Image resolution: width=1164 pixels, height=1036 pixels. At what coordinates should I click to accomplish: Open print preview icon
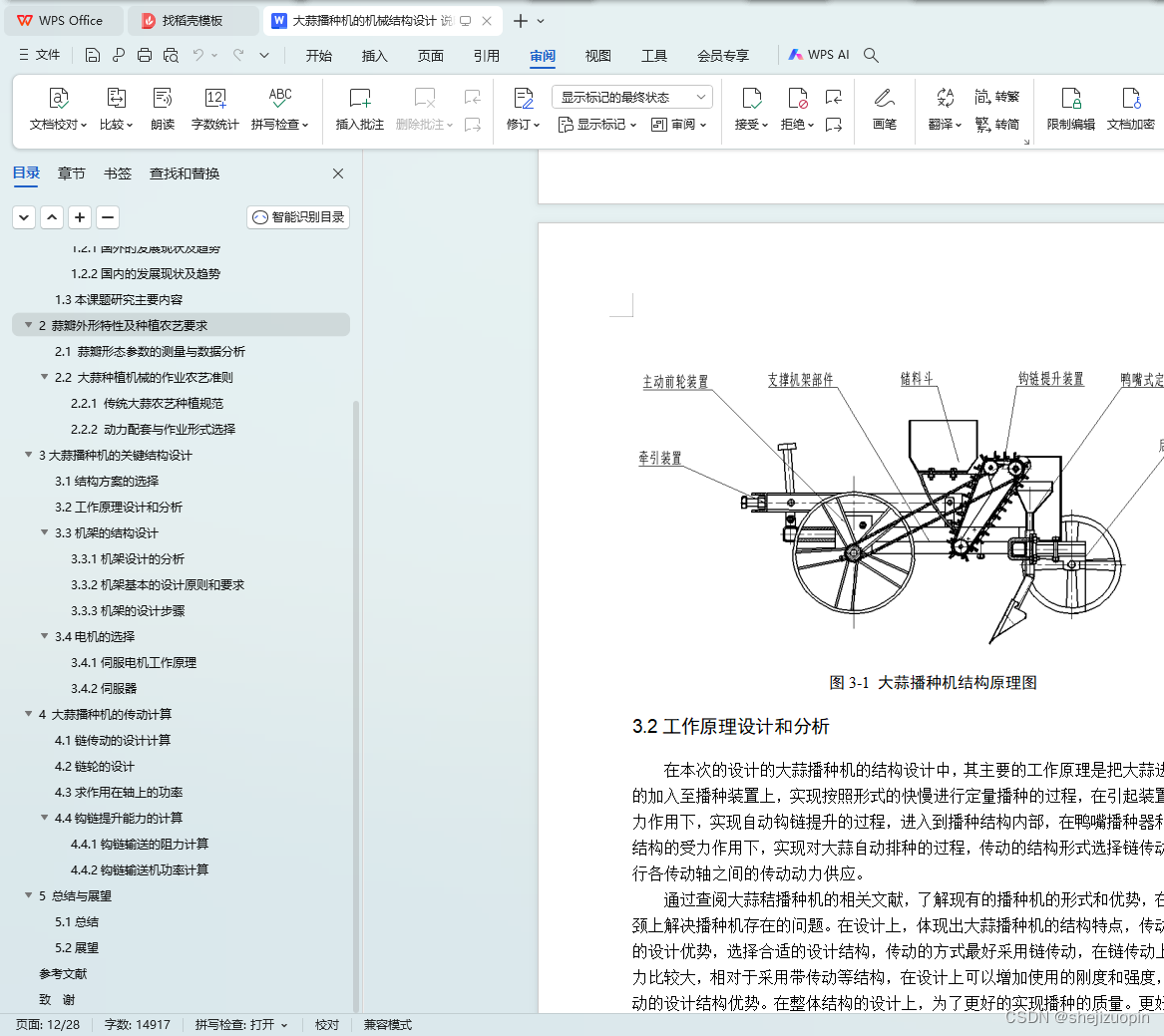coord(171,55)
